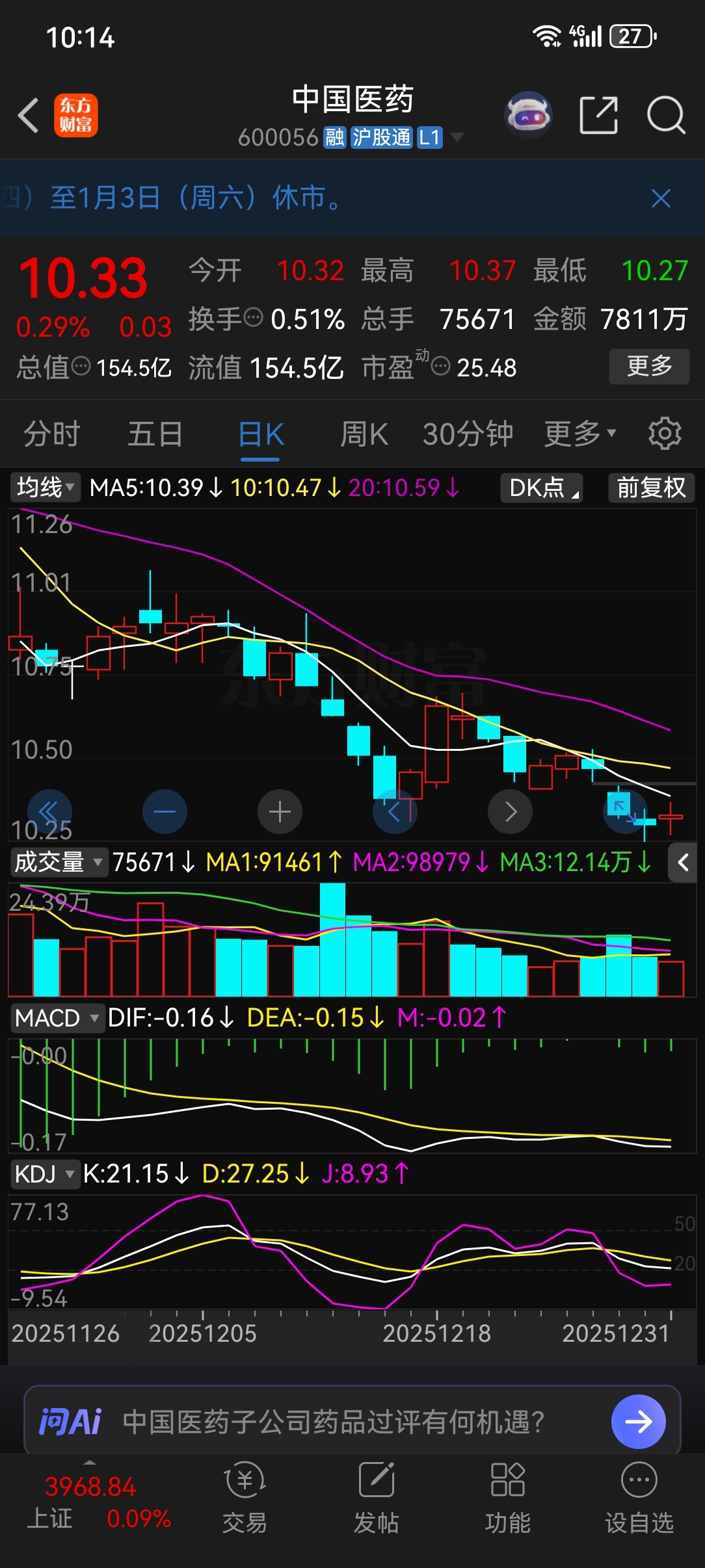Zoom in chart with plus icon
This screenshot has width=705, height=1568.
[x=280, y=811]
